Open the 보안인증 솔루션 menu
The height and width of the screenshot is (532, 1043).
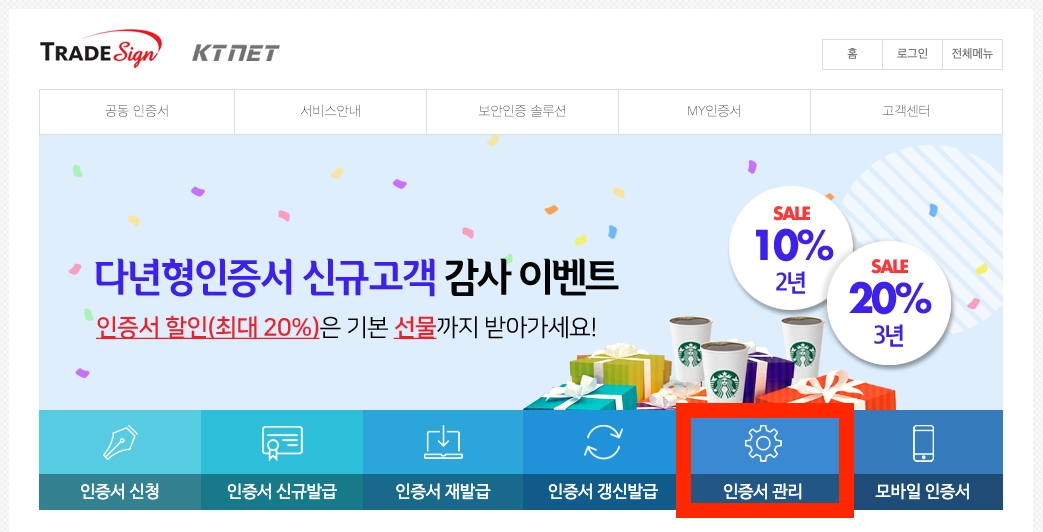[522, 112]
